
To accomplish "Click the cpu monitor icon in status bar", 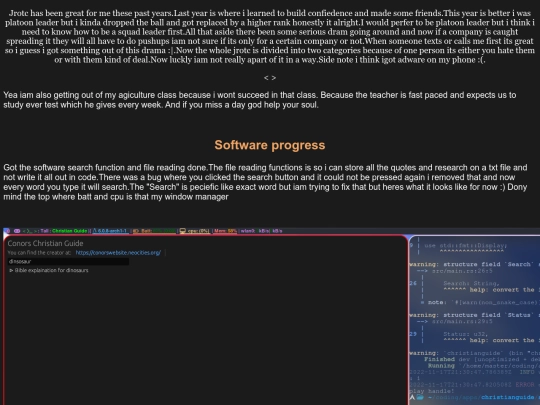I will [x=183, y=231].
